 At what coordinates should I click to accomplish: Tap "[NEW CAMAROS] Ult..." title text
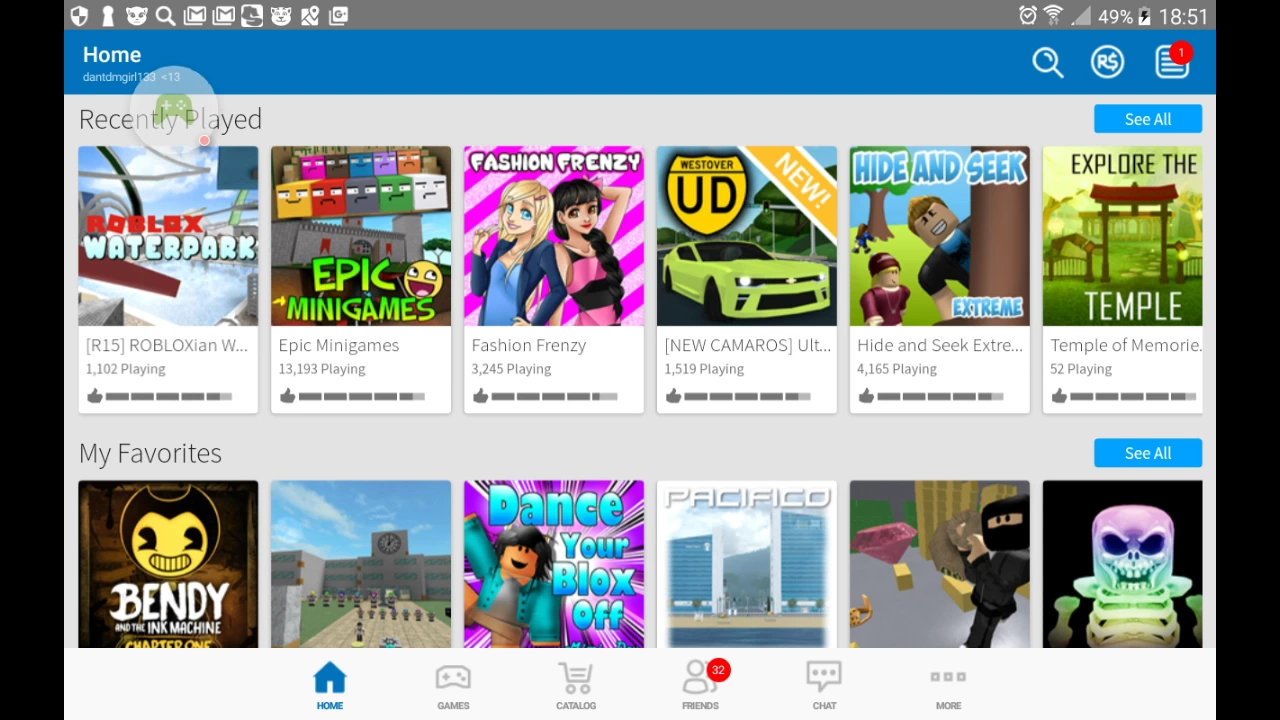(x=748, y=345)
